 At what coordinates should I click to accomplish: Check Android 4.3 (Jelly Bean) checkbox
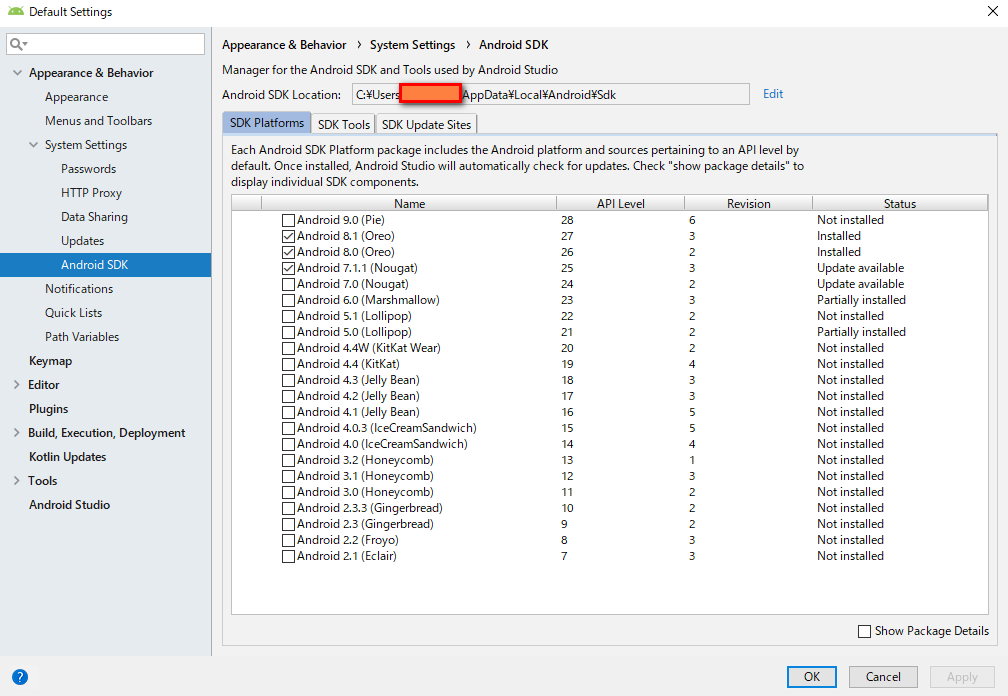(x=288, y=380)
